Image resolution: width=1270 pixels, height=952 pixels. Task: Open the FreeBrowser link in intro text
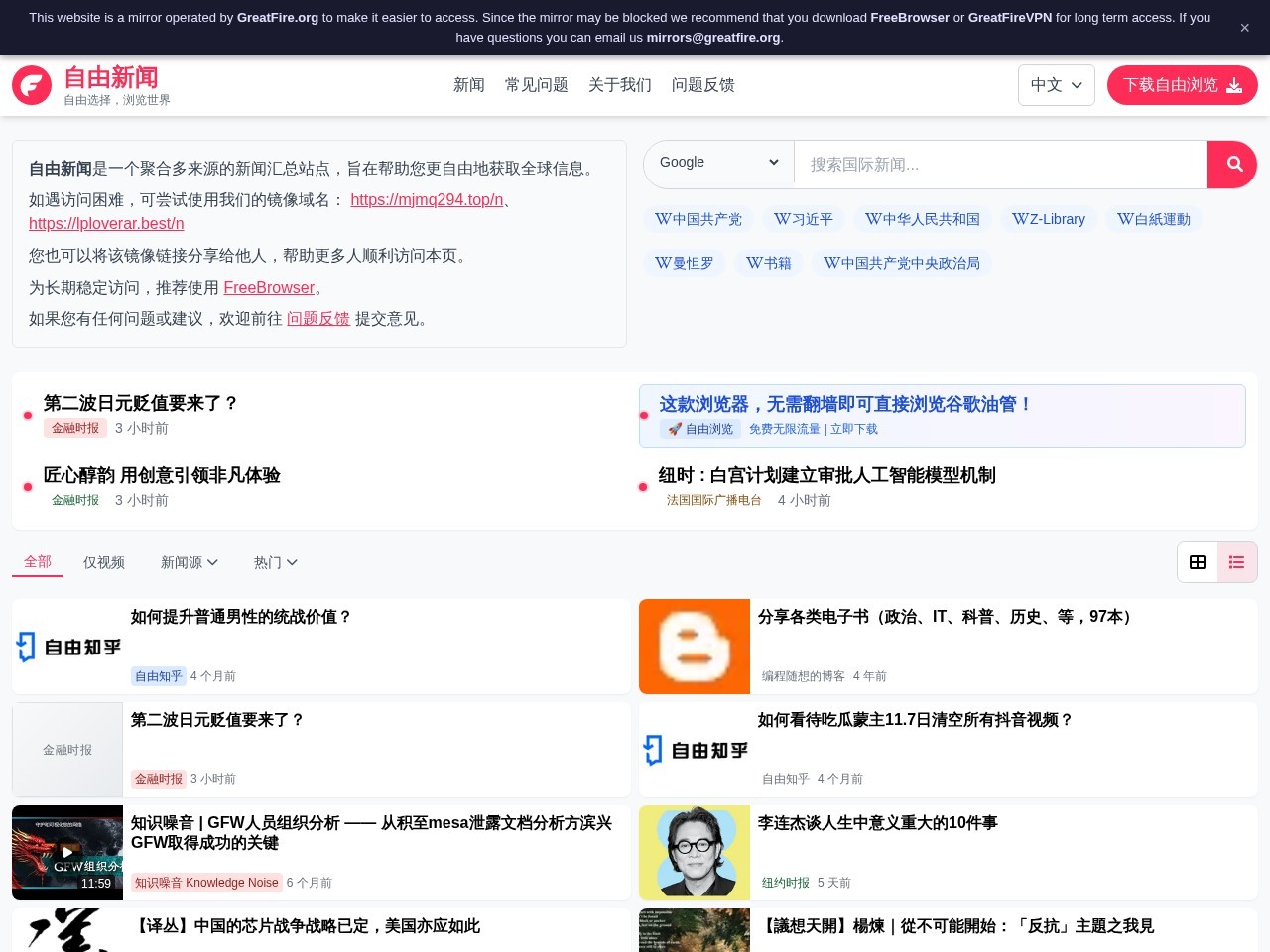[269, 288]
